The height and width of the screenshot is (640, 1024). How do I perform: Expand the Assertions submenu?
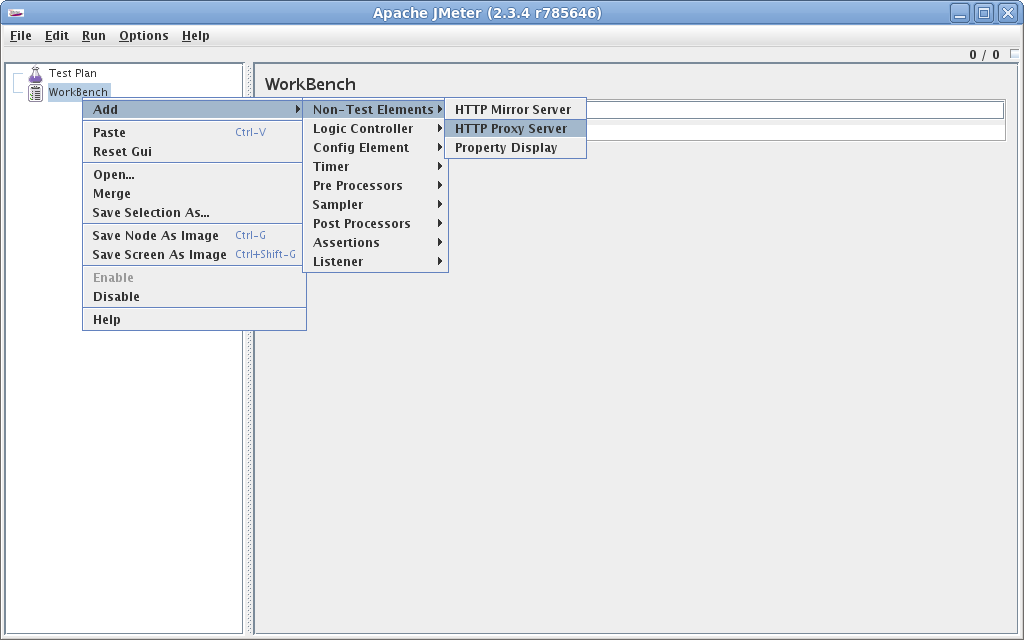[376, 242]
